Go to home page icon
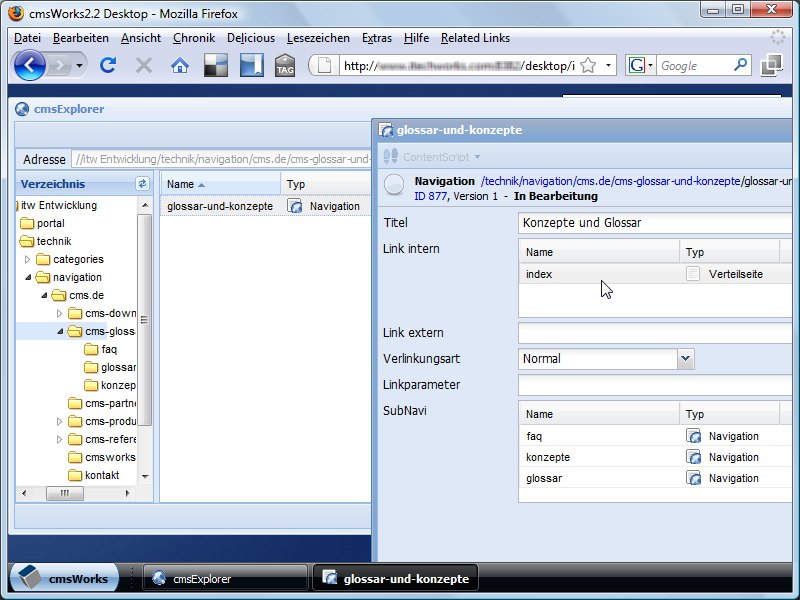 point(180,65)
